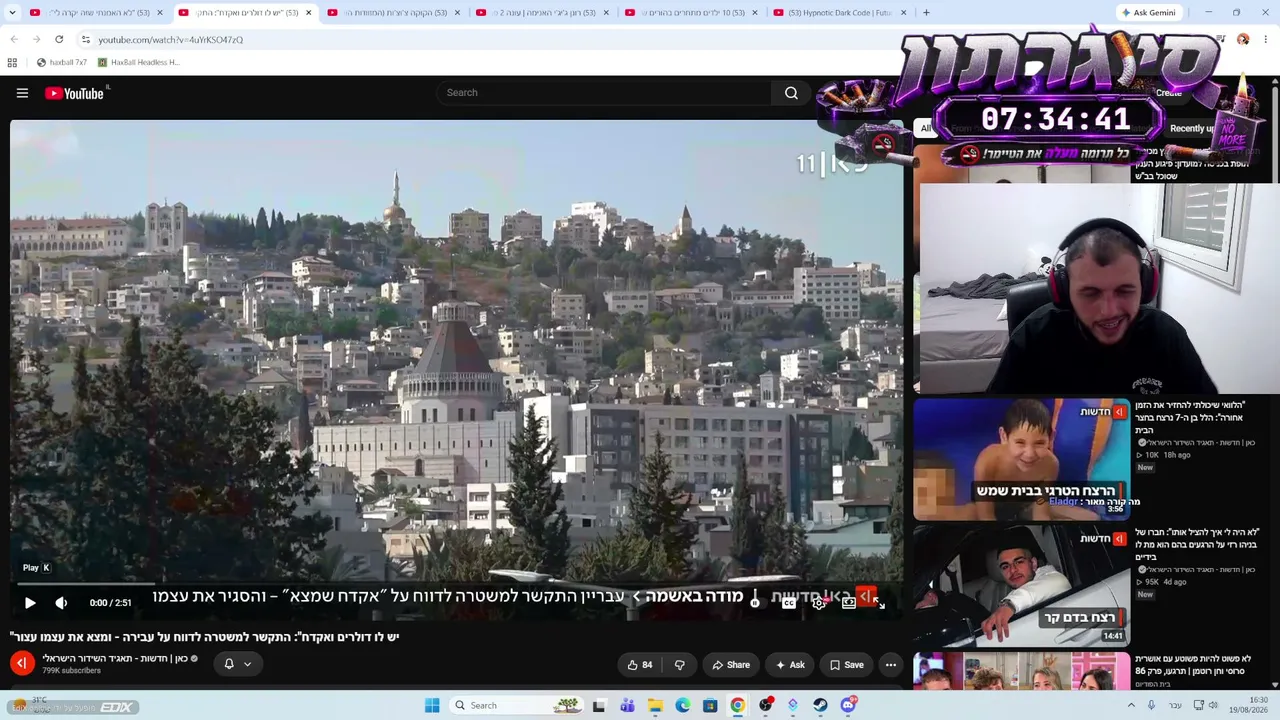Switch to the fifth YouTube tab
This screenshot has height=720, width=1280.
689,13
